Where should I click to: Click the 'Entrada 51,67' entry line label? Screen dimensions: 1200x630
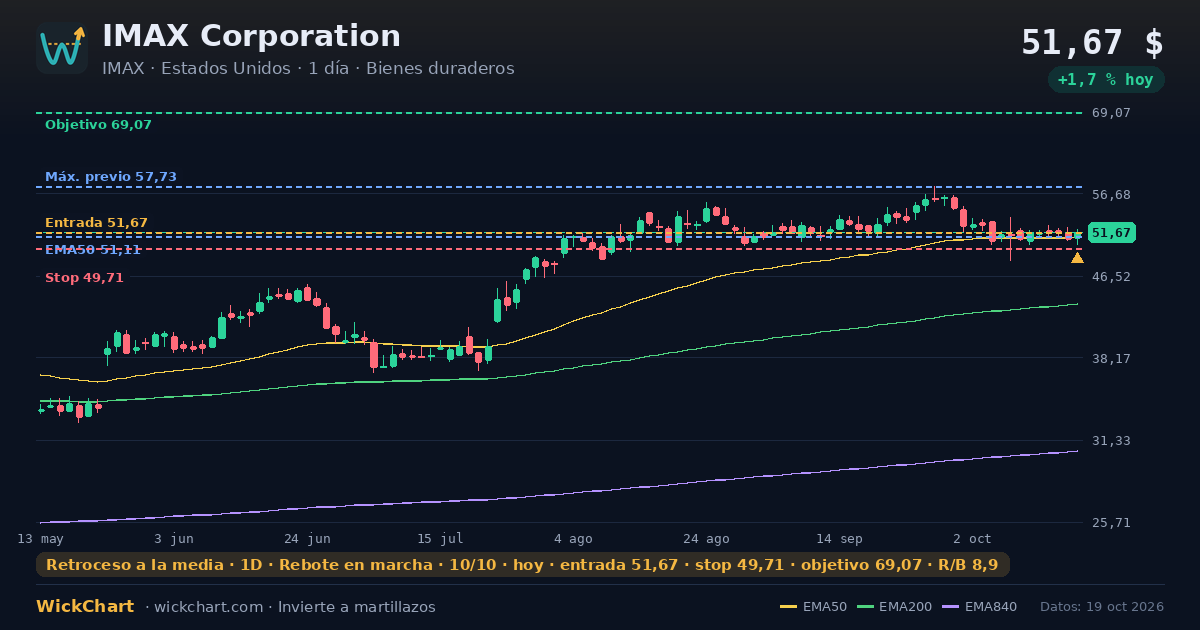coord(96,223)
